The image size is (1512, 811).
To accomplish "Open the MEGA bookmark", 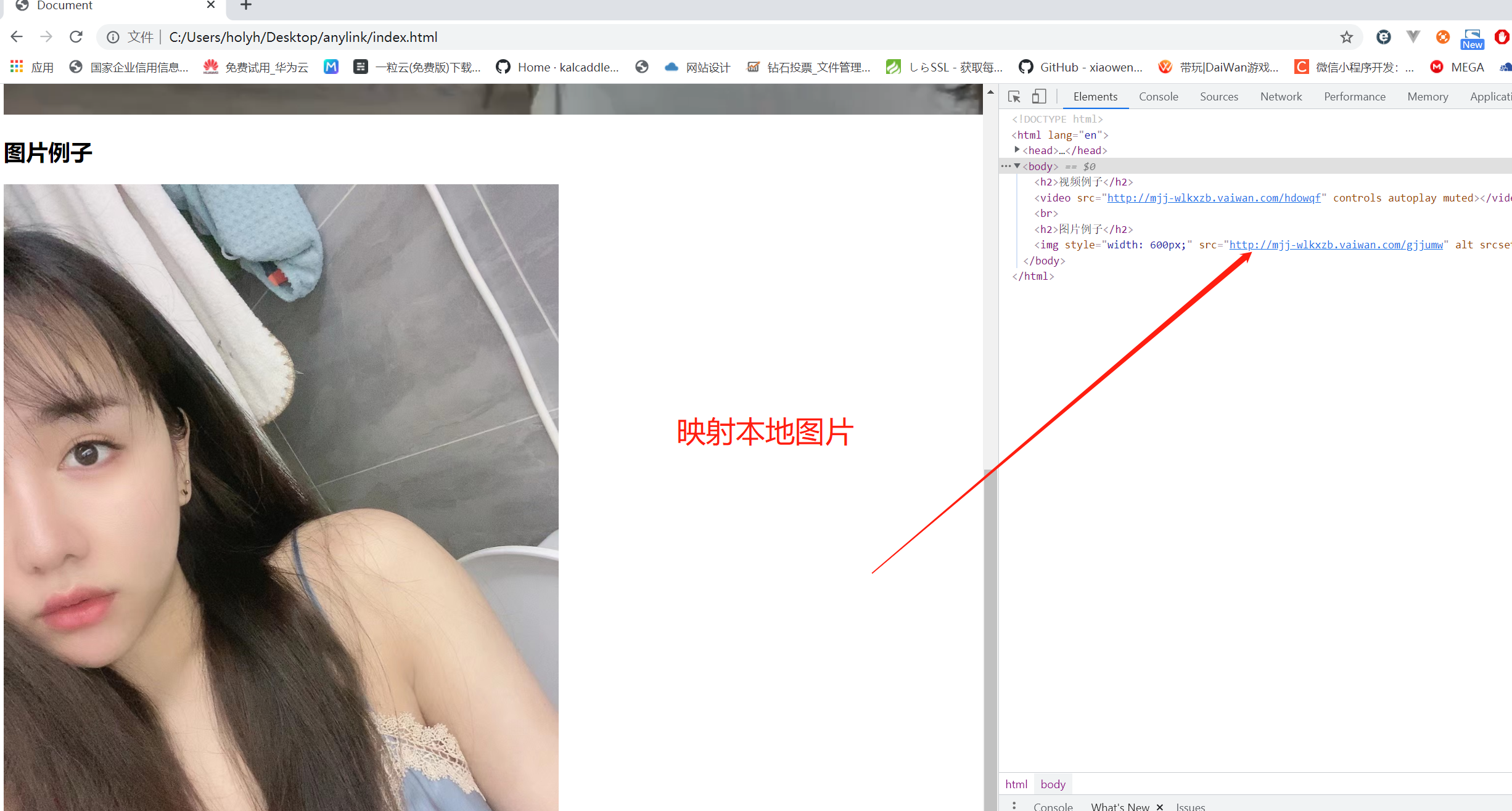I will pos(1468,67).
